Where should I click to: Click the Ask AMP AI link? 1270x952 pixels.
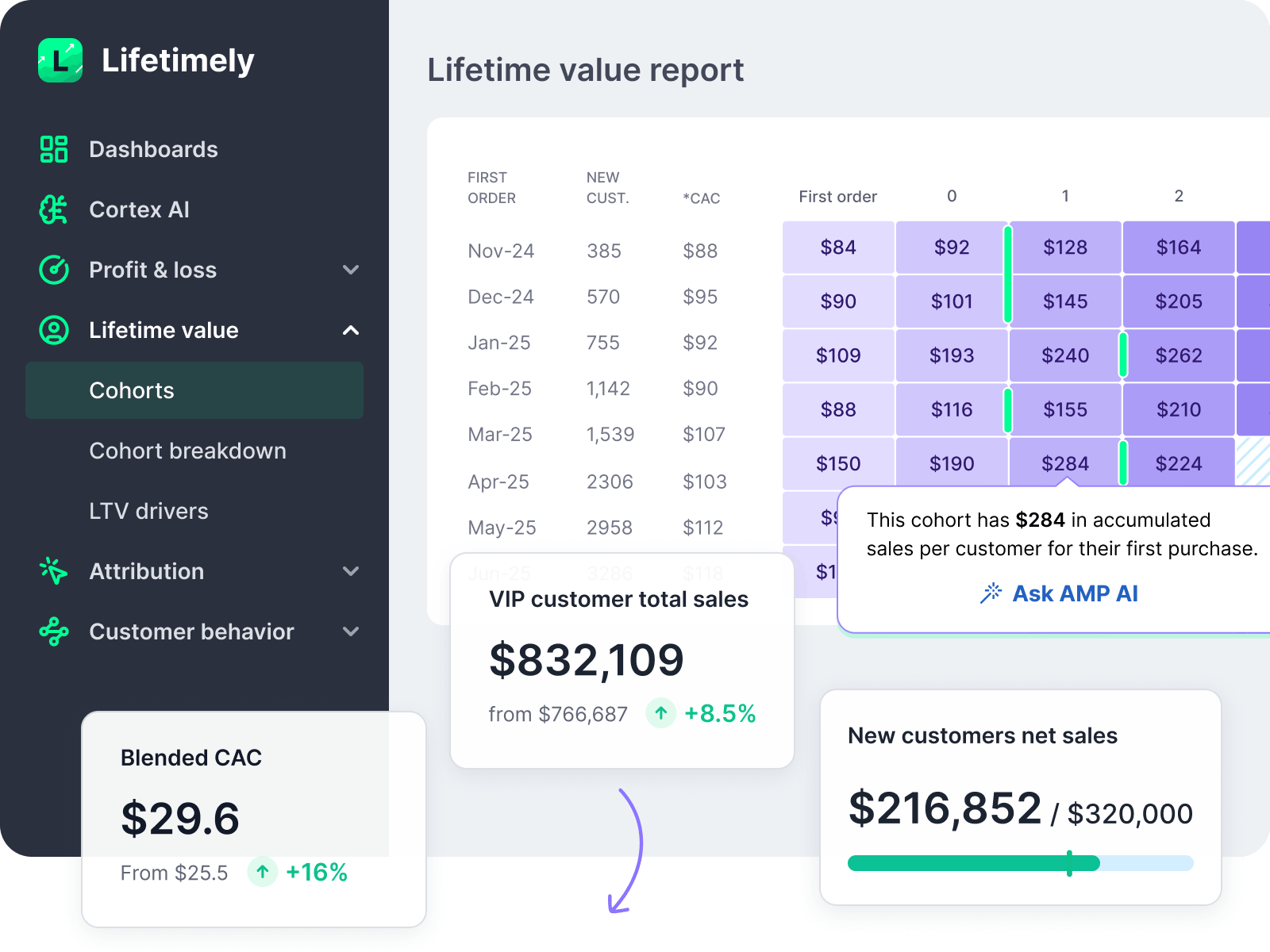(x=1074, y=593)
